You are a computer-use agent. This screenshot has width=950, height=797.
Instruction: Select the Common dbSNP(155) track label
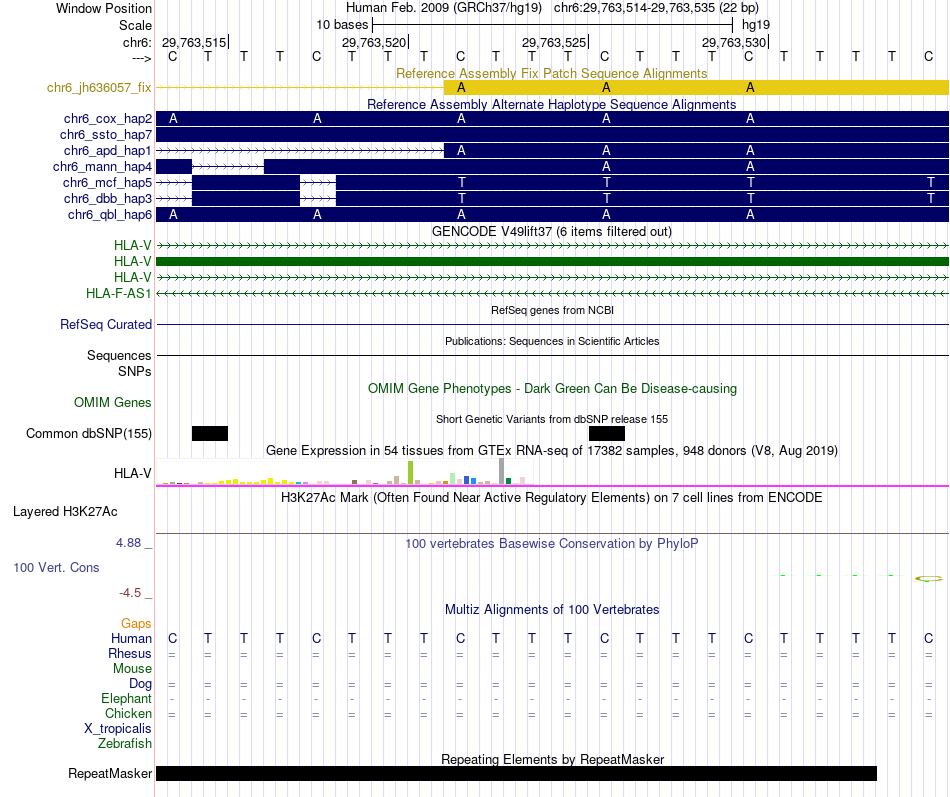[x=89, y=433]
